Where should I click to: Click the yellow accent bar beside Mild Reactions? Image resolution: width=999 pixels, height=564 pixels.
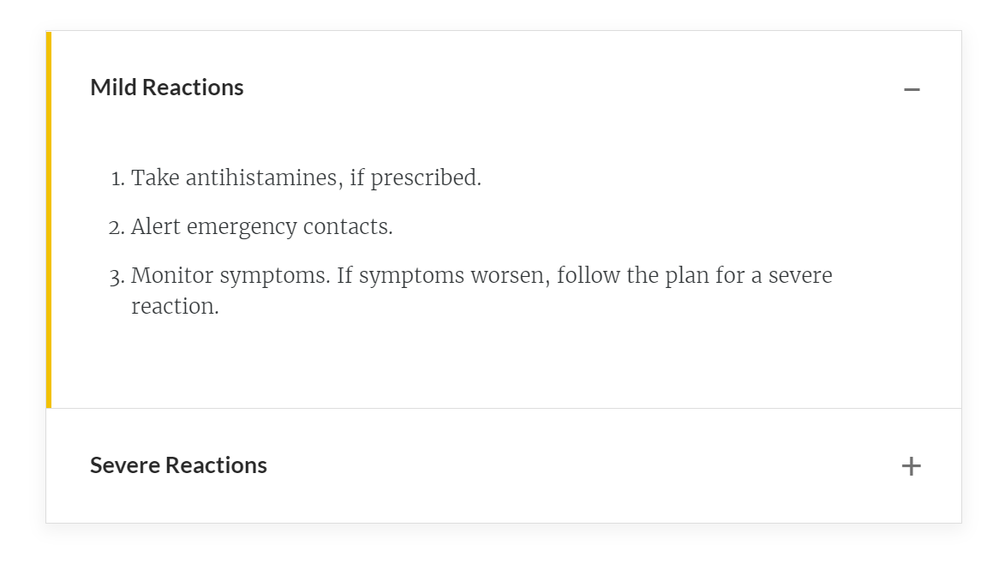coord(48,220)
